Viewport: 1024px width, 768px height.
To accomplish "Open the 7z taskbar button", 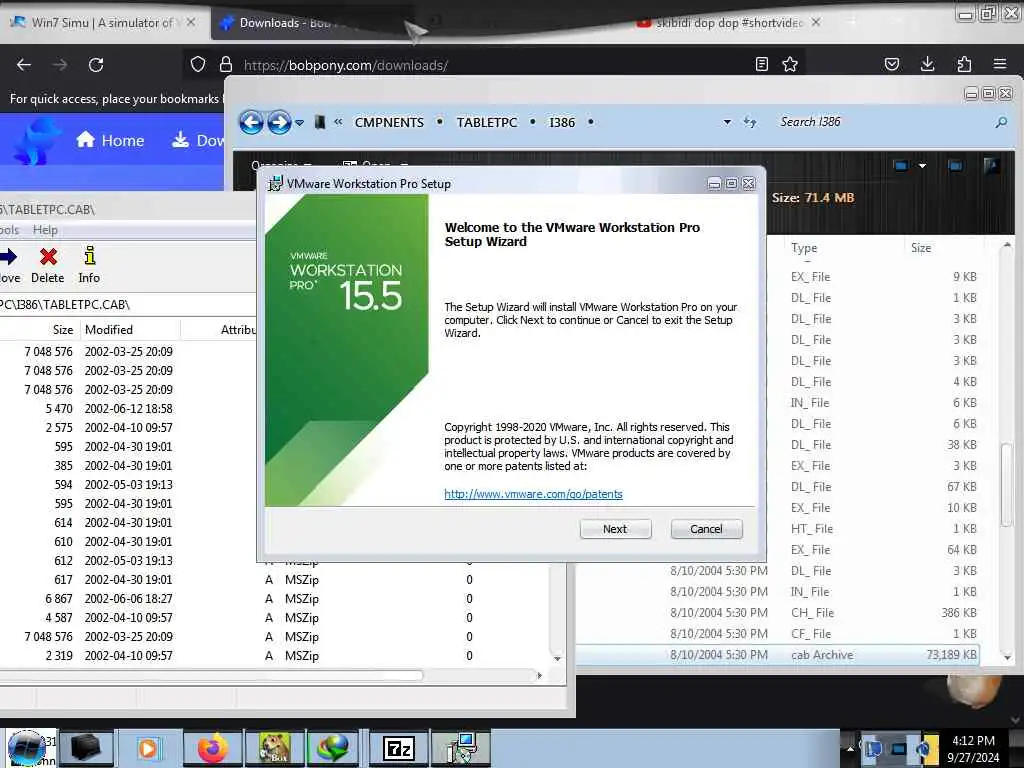I will point(398,748).
